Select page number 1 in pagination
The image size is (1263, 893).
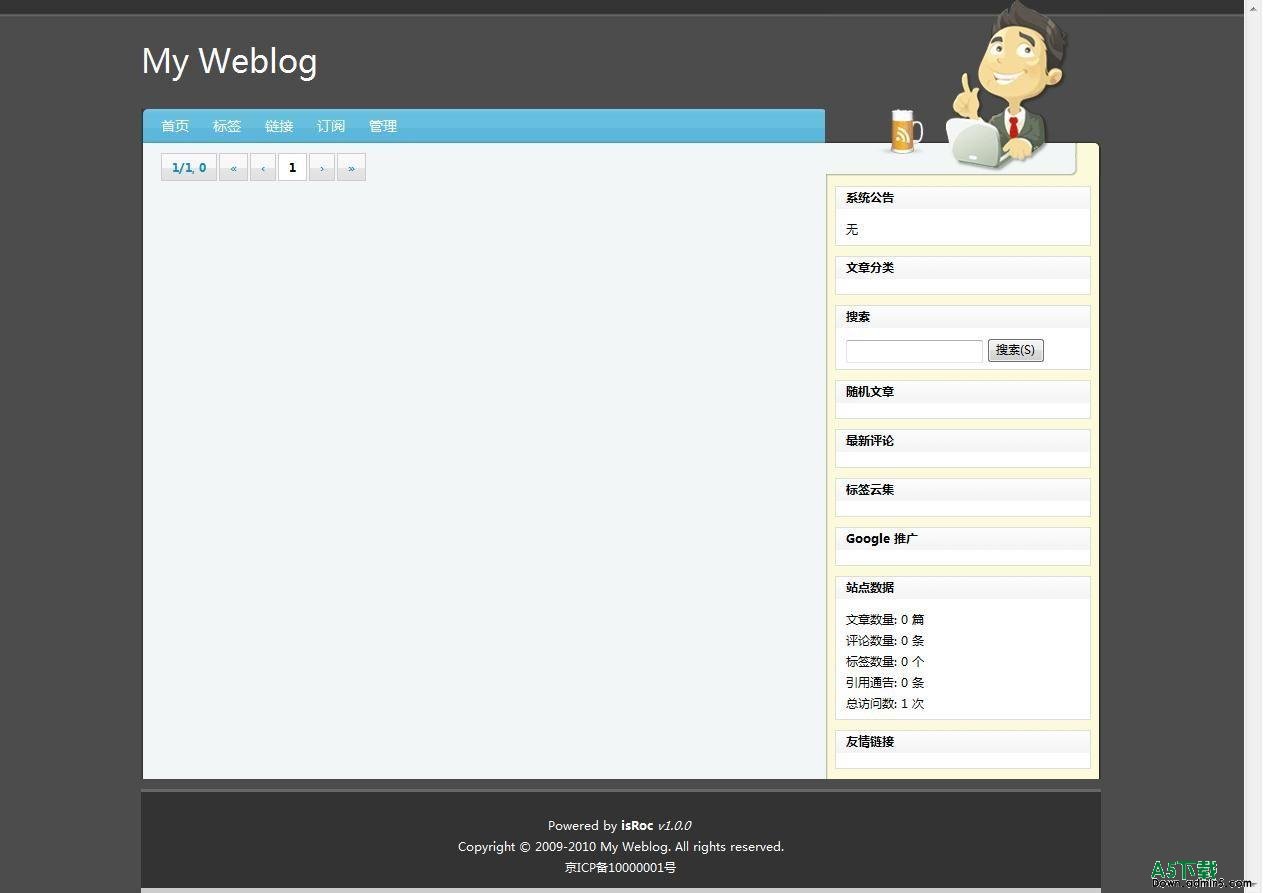(292, 167)
